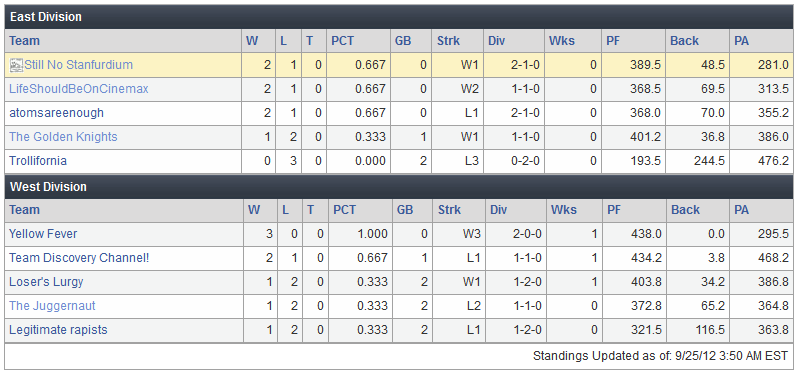
Task: Sort East Division by PCT column
Action: pos(343,41)
